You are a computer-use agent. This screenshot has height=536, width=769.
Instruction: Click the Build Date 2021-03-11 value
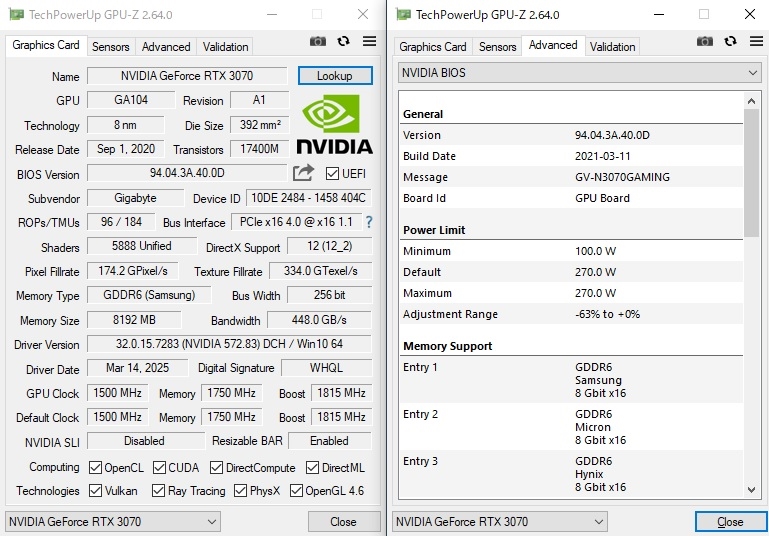click(x=602, y=156)
